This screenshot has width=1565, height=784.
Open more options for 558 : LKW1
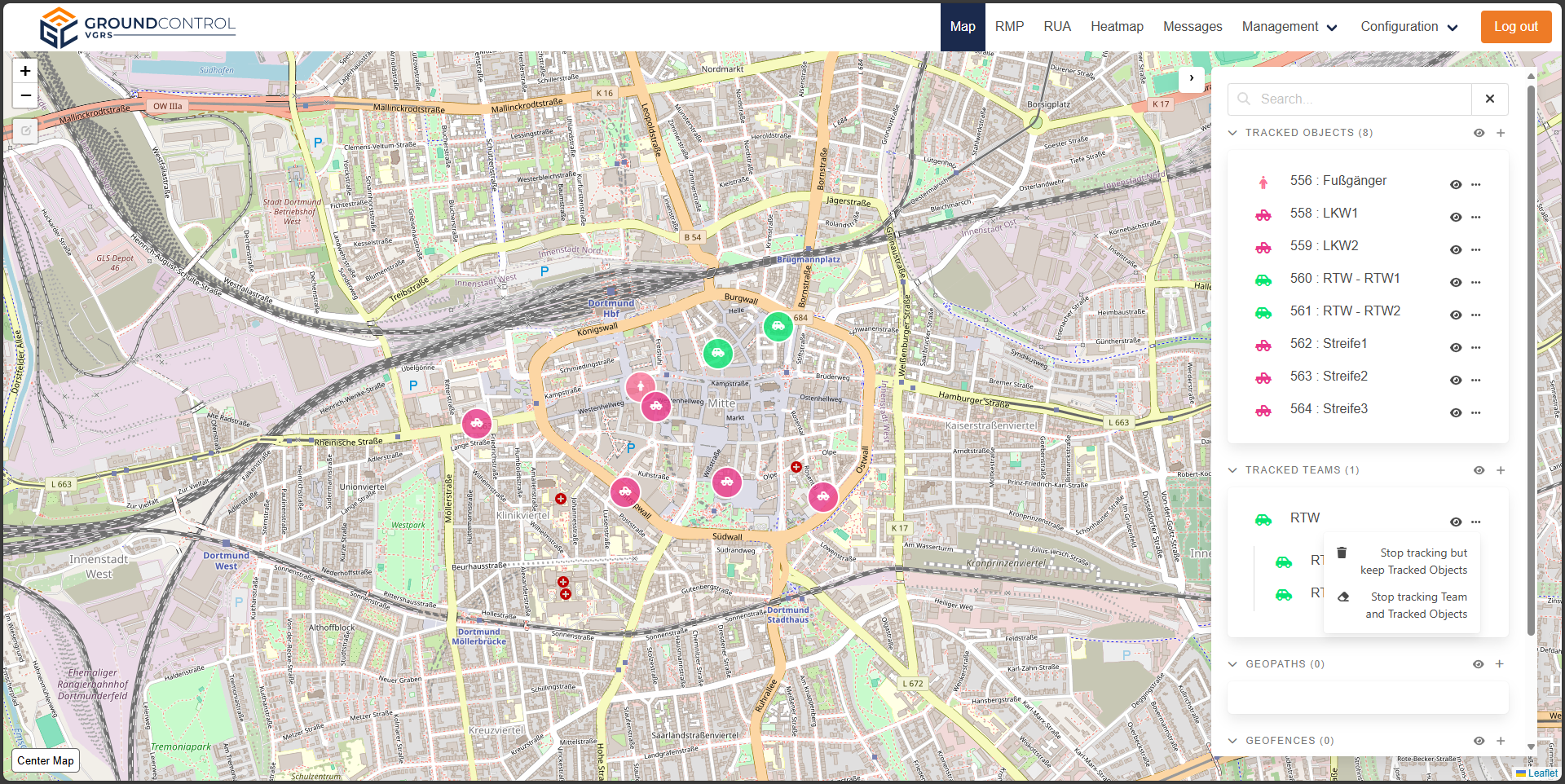[1476, 218]
